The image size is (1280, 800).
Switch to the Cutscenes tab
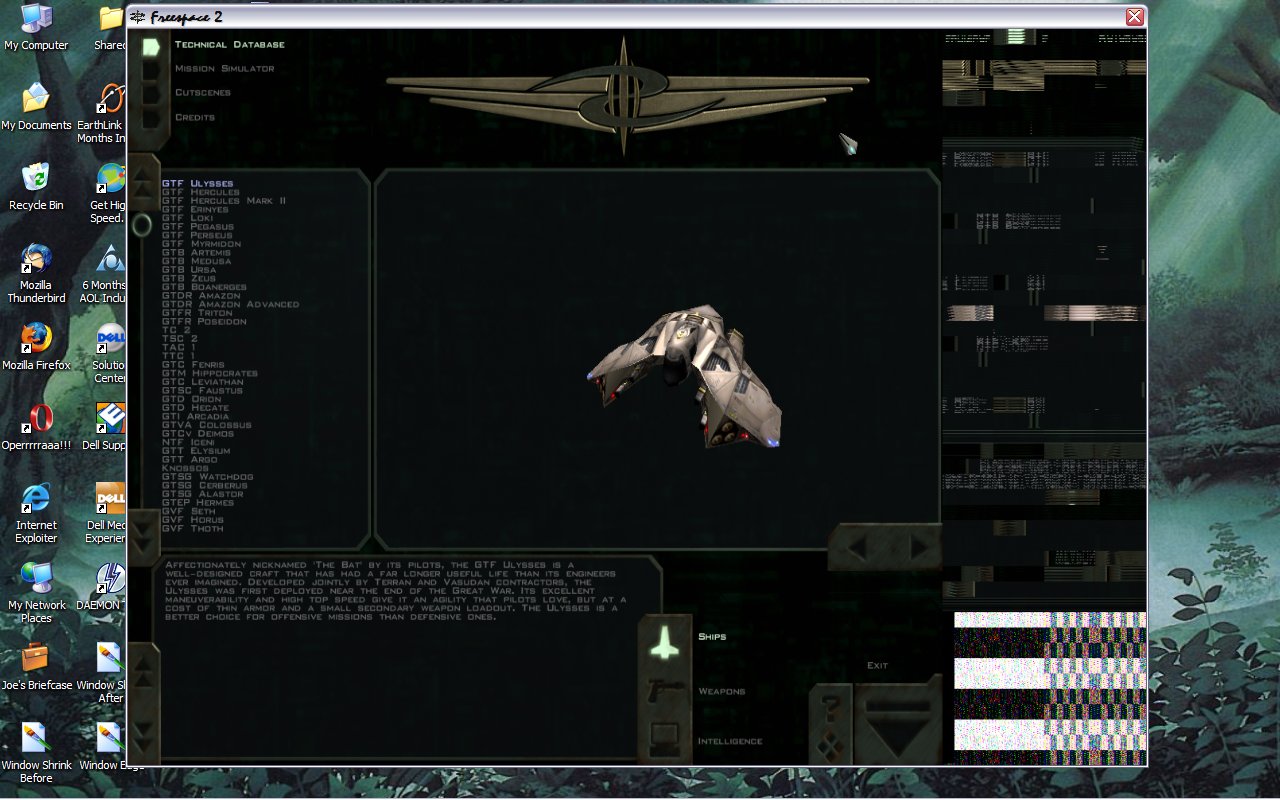(202, 93)
